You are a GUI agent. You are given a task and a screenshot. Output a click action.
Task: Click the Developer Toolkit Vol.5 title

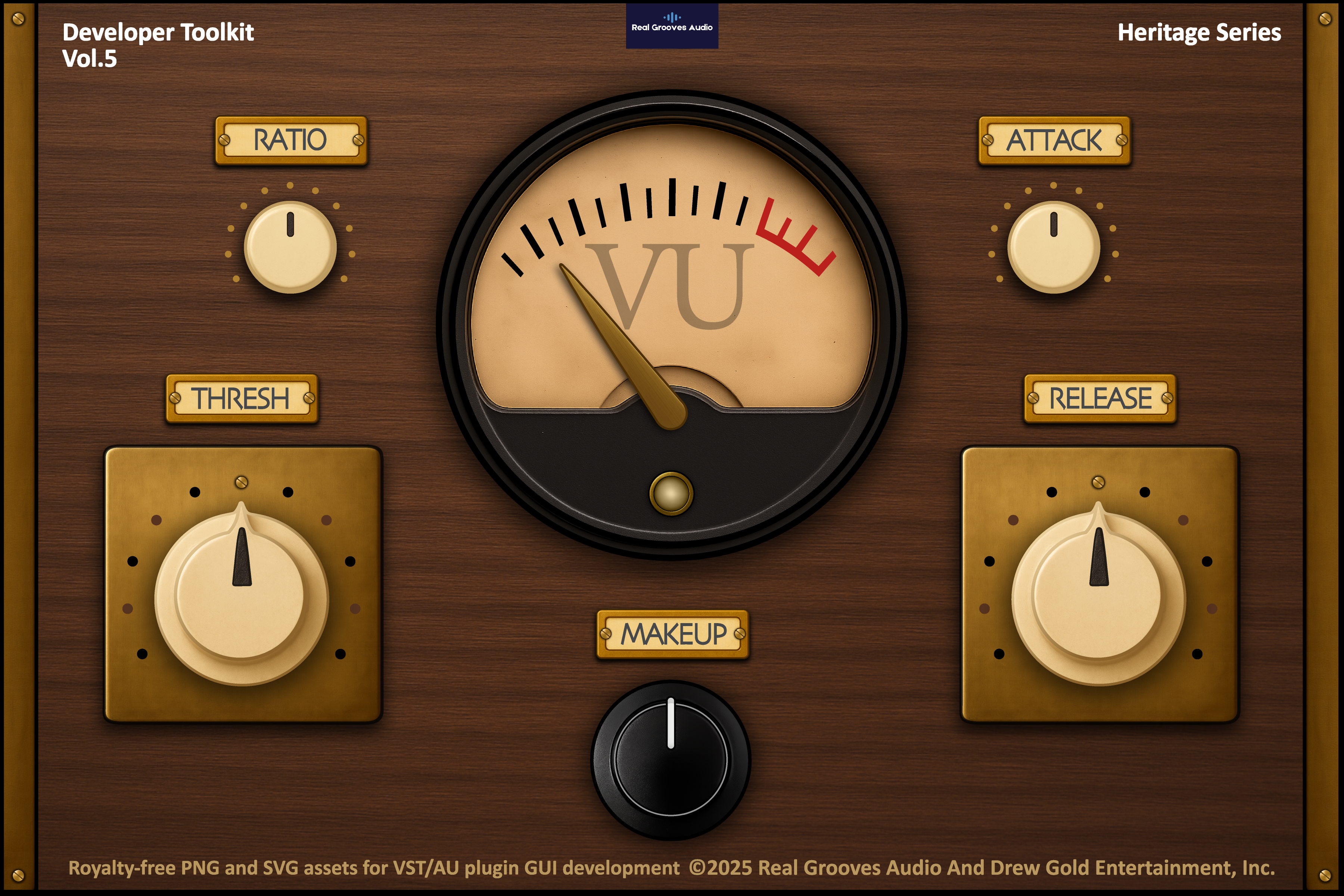[158, 45]
